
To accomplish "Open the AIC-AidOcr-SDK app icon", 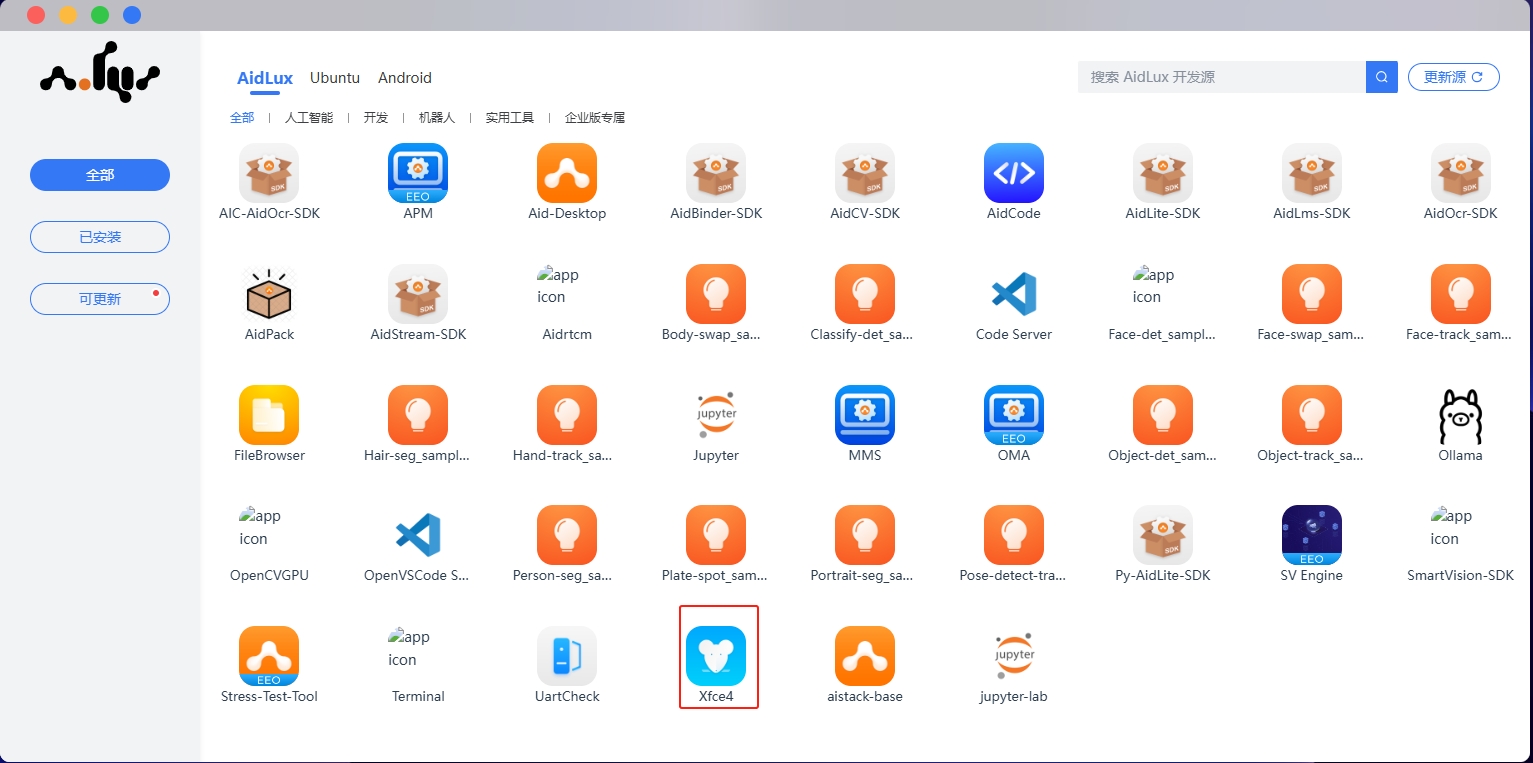I will (x=269, y=173).
